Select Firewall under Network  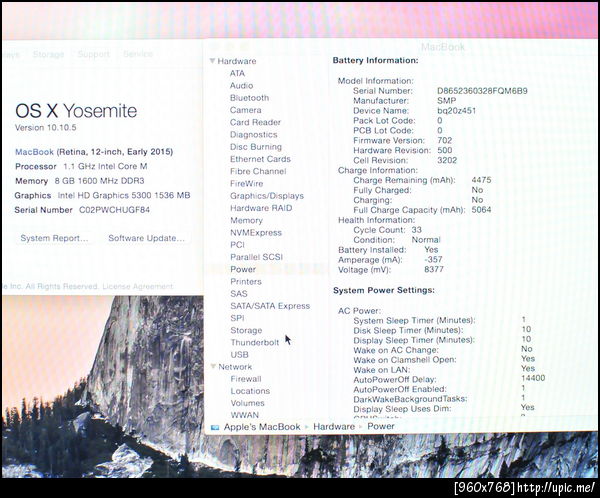(x=246, y=379)
